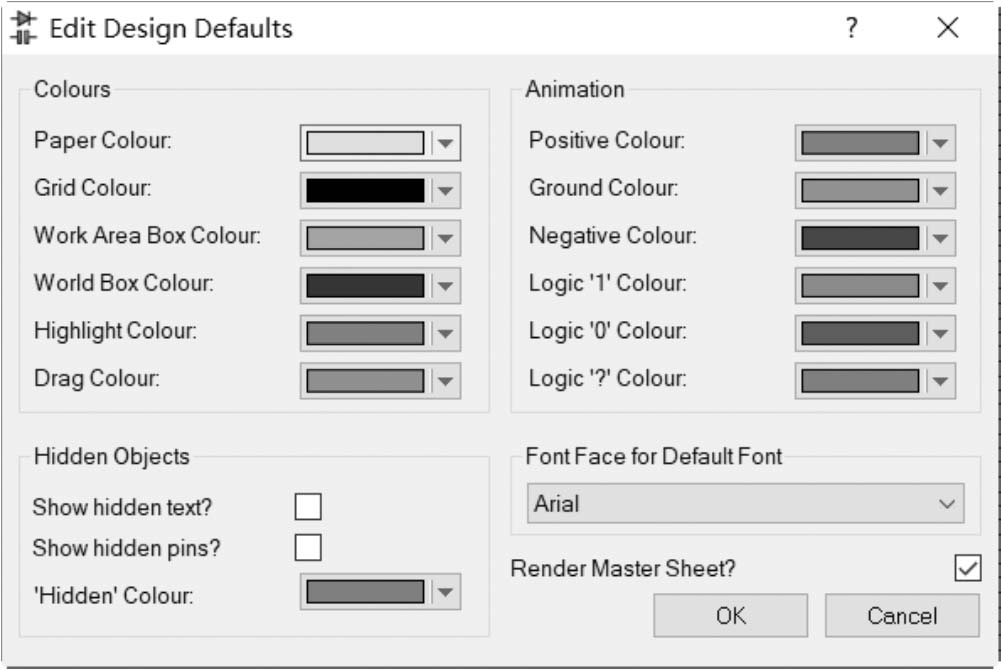Image resolution: width=1002 pixels, height=670 pixels.
Task: Open the Font Face Arial combo box
Action: point(745,504)
